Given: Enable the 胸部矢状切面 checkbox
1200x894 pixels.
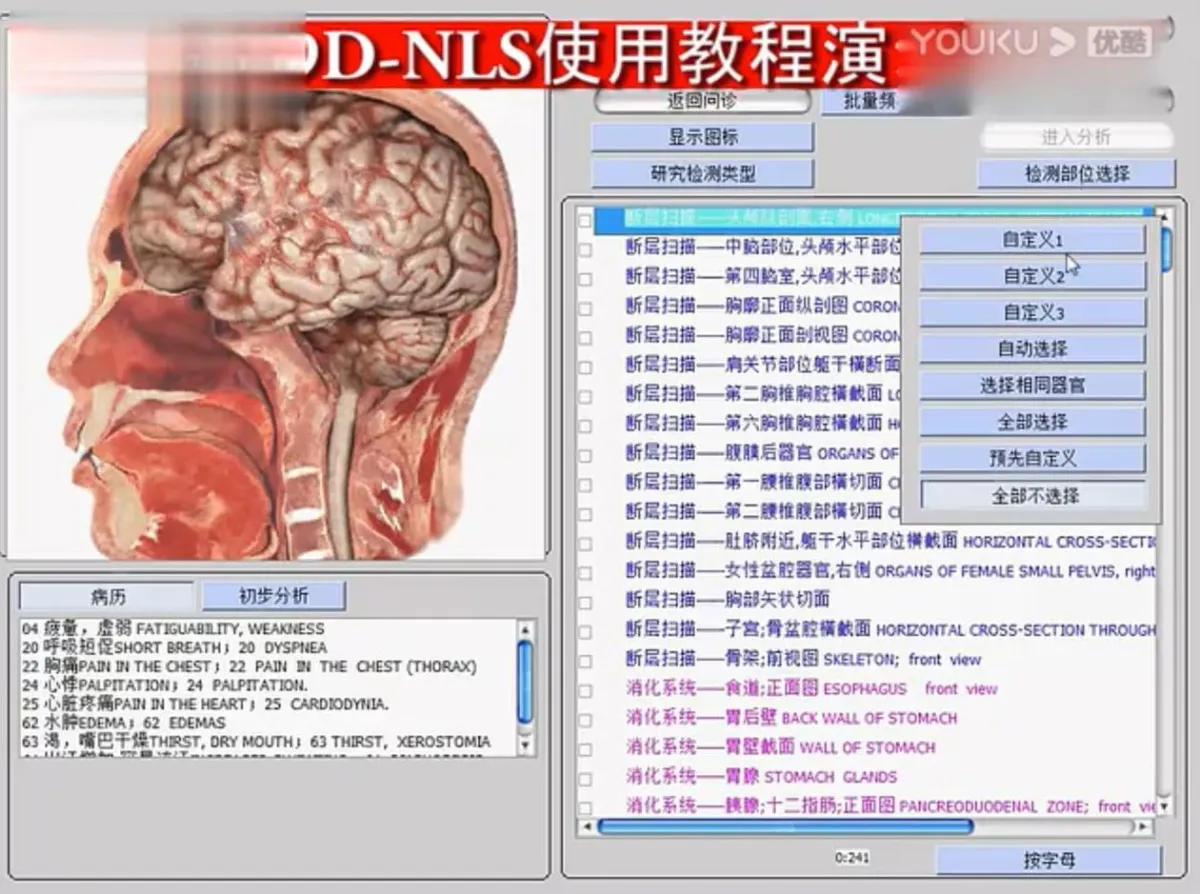Looking at the screenshot, I should 585,601.
